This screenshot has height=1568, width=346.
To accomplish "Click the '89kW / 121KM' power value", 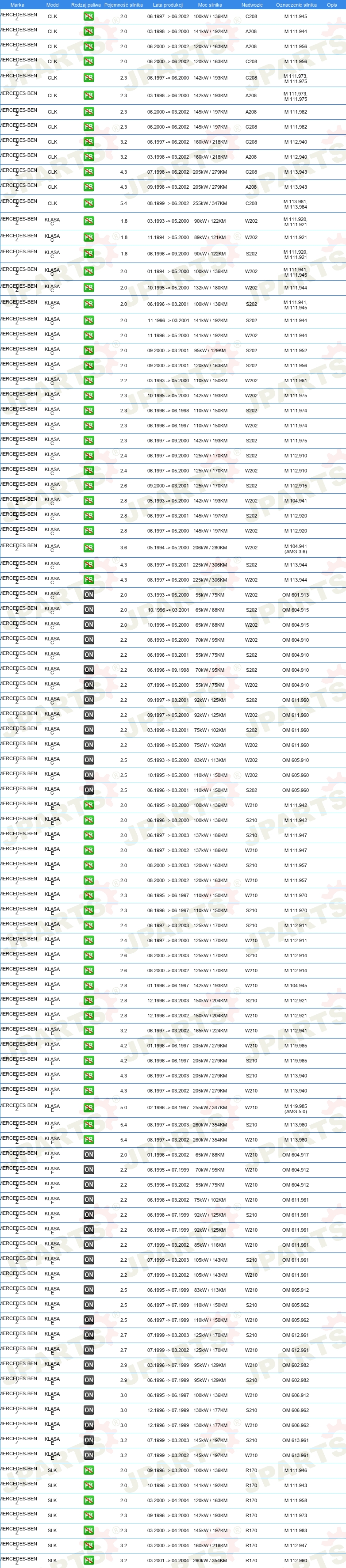I will [x=210, y=237].
